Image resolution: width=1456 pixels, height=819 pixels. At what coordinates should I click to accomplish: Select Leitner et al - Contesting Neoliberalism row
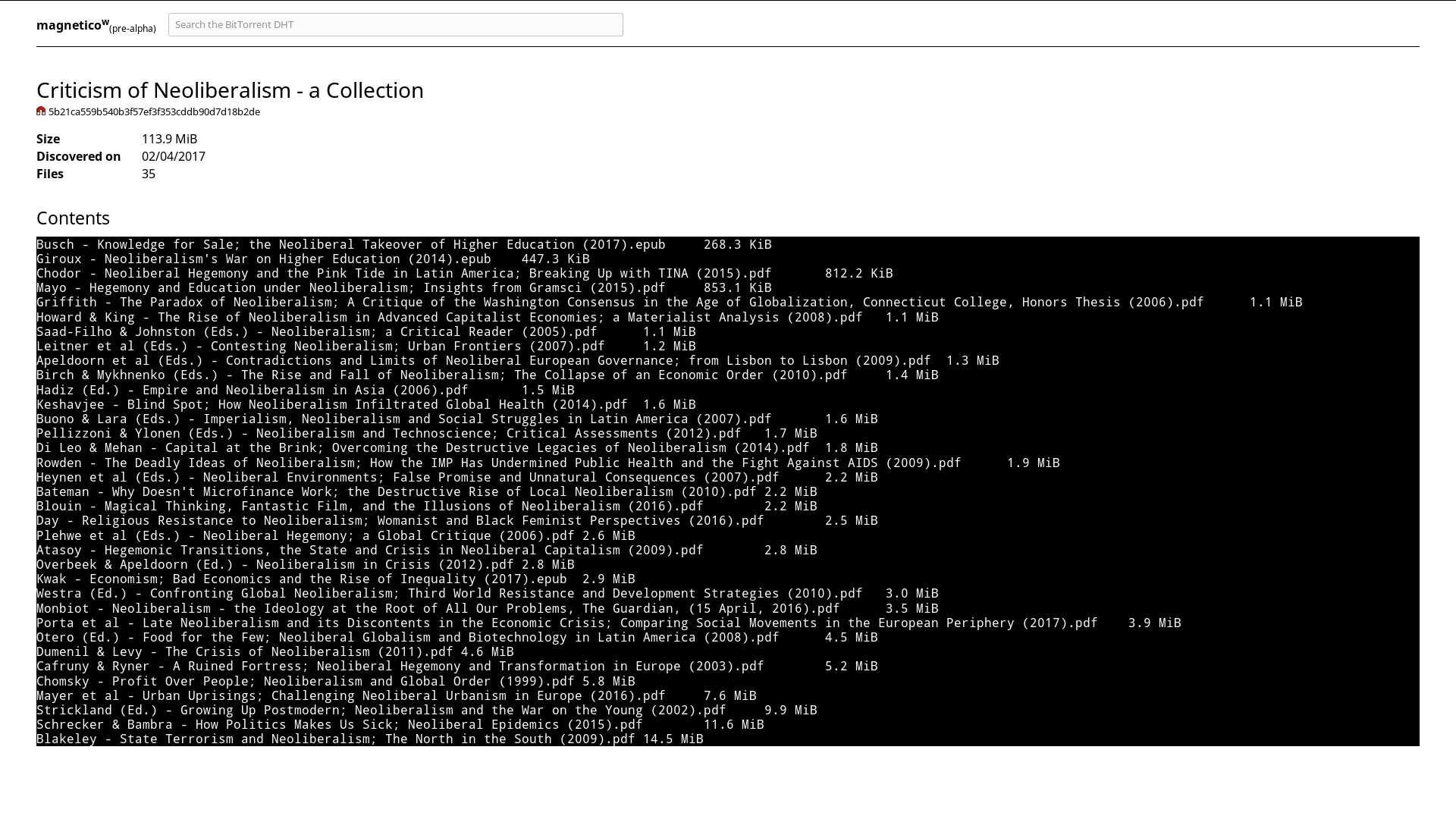tap(366, 346)
